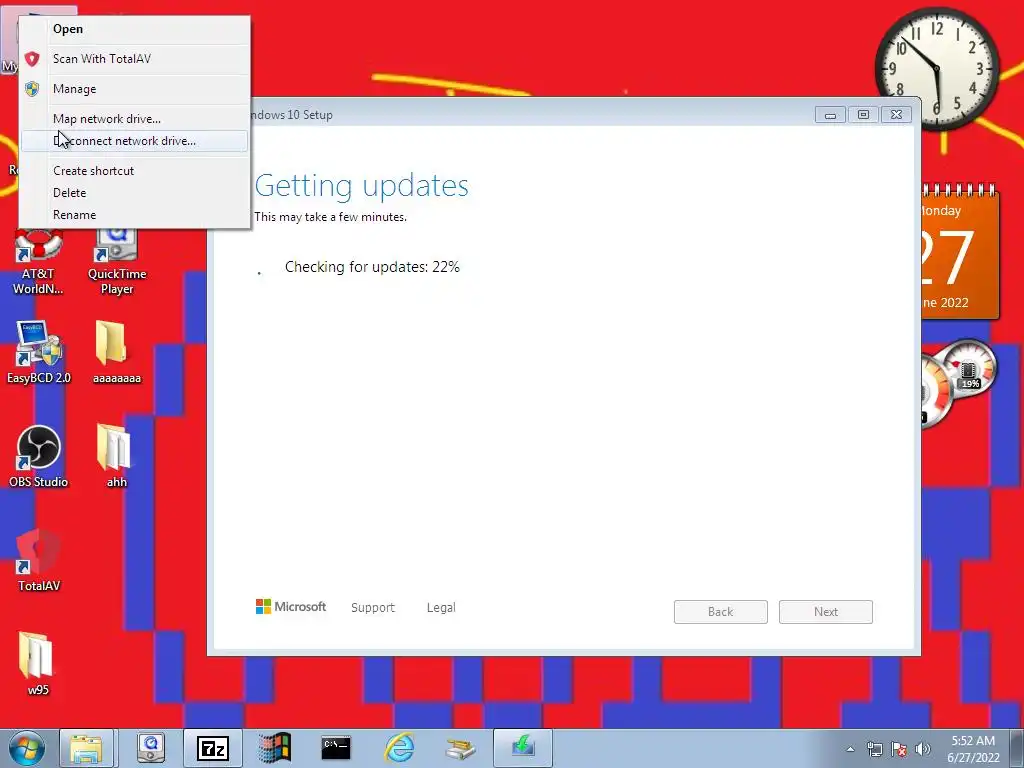
Task: Open QuickTime Player desktop shortcut
Action: click(117, 263)
